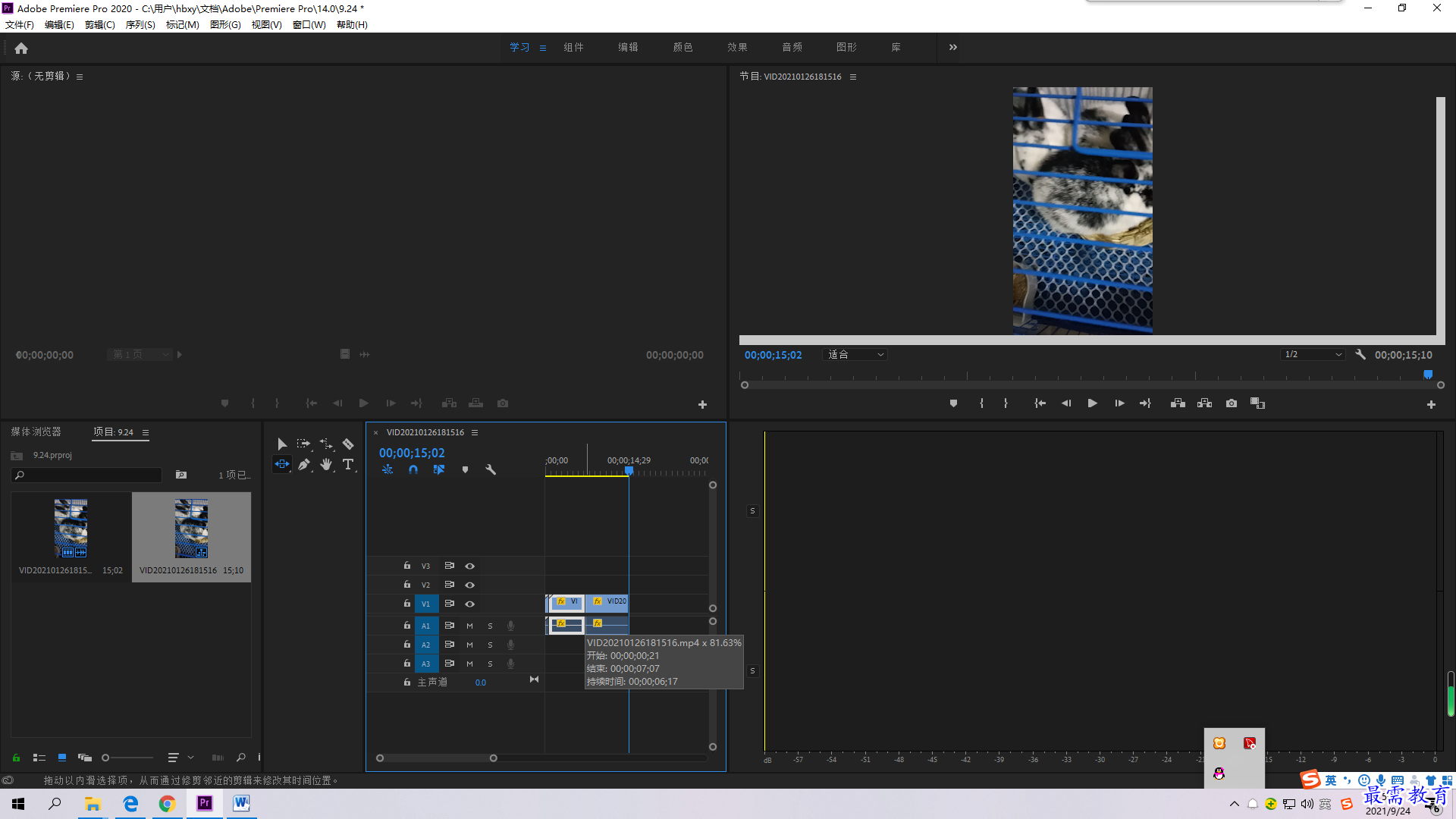Viewport: 1456px width, 819px height.
Task: Switch to the Audio workspace tab
Action: pos(792,47)
